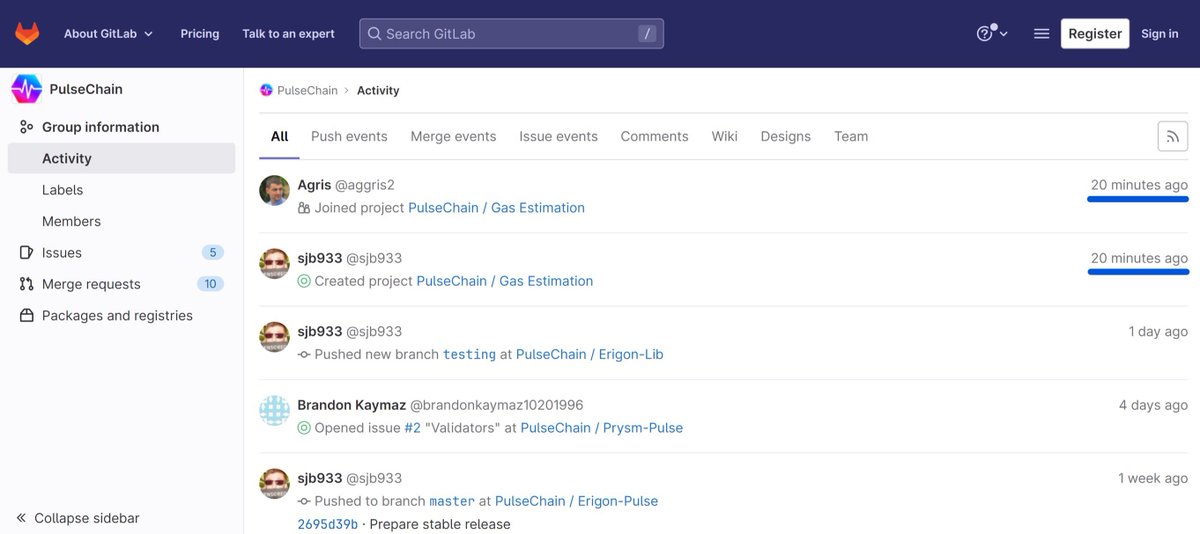Click the GitLab fox logo
1200x534 pixels.
[27, 33]
